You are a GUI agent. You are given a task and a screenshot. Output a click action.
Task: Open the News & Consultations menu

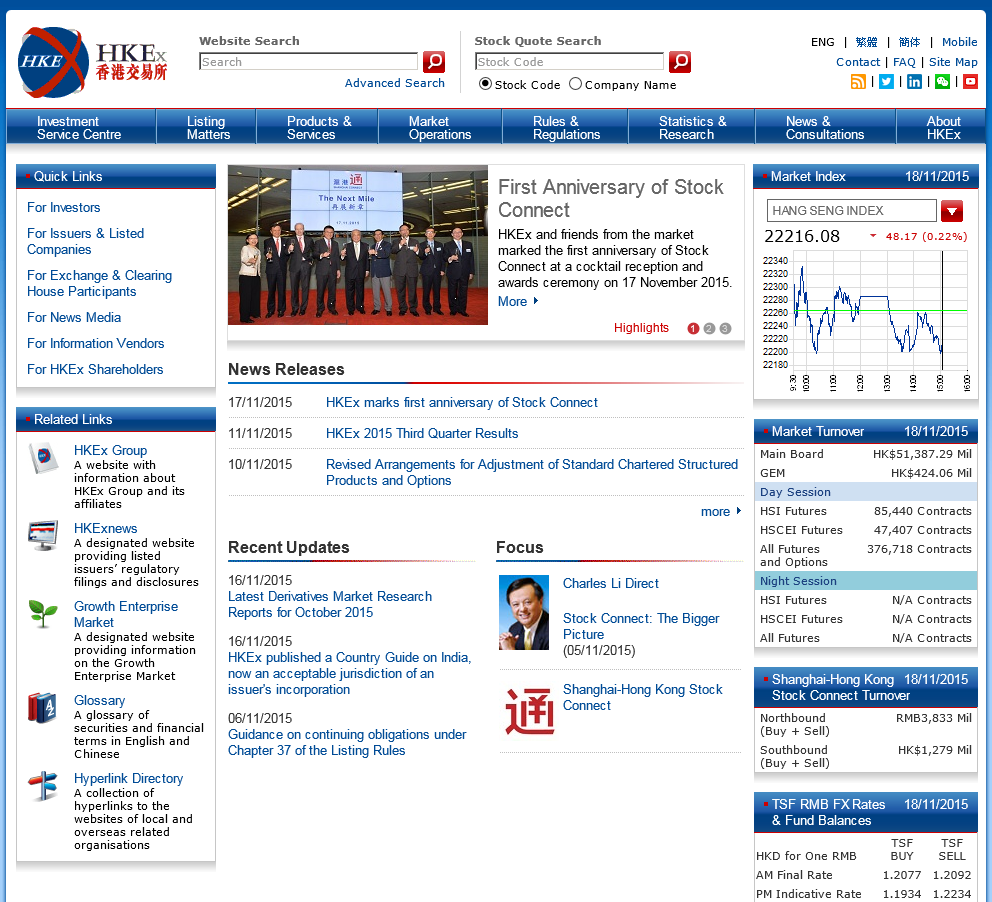coord(825,127)
